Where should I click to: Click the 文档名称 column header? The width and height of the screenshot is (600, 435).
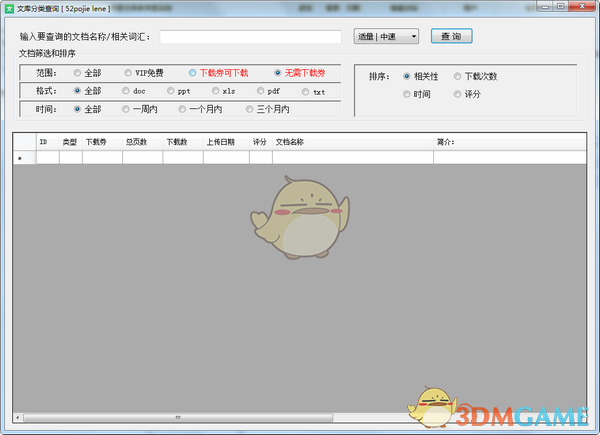[353, 142]
